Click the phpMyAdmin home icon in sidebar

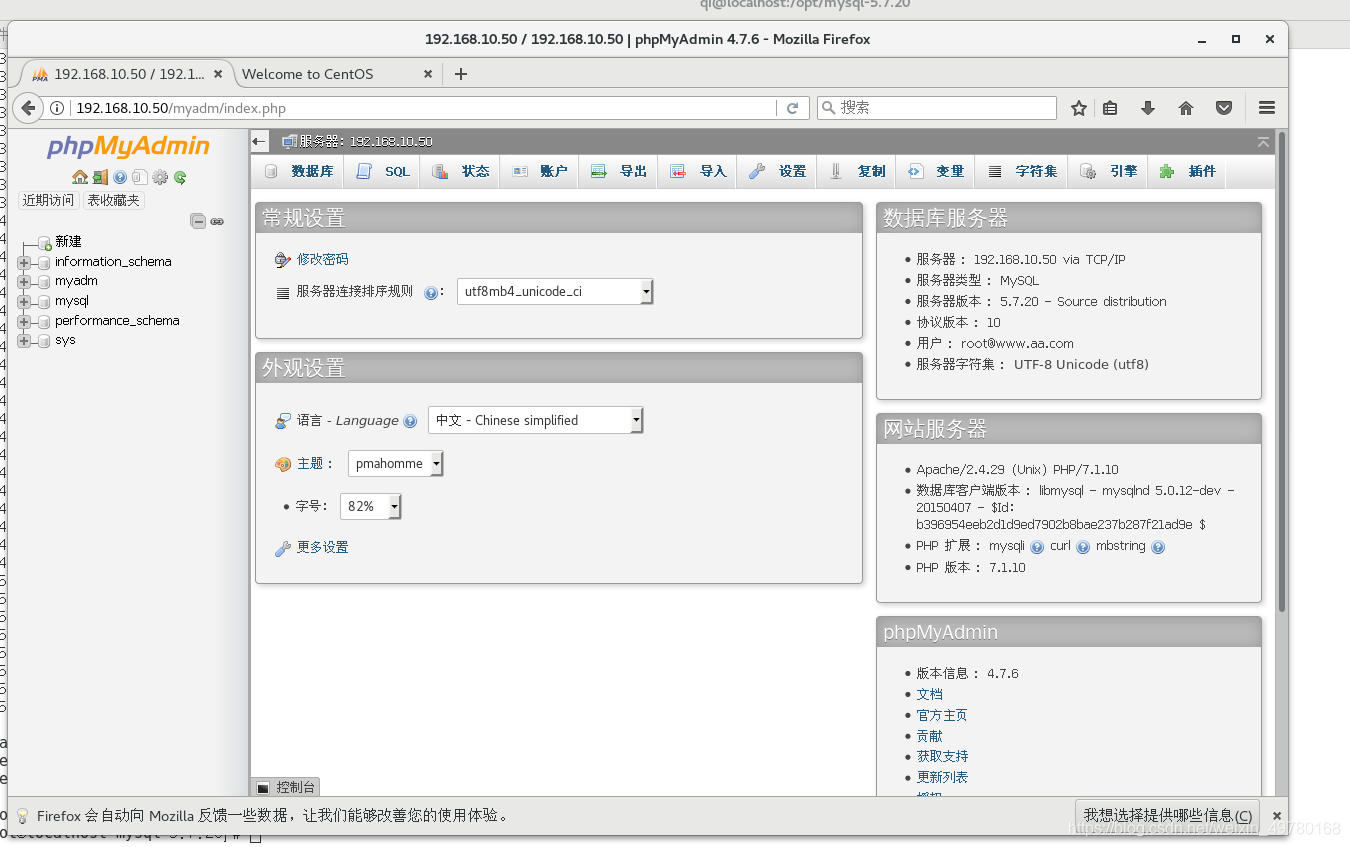pos(79,177)
